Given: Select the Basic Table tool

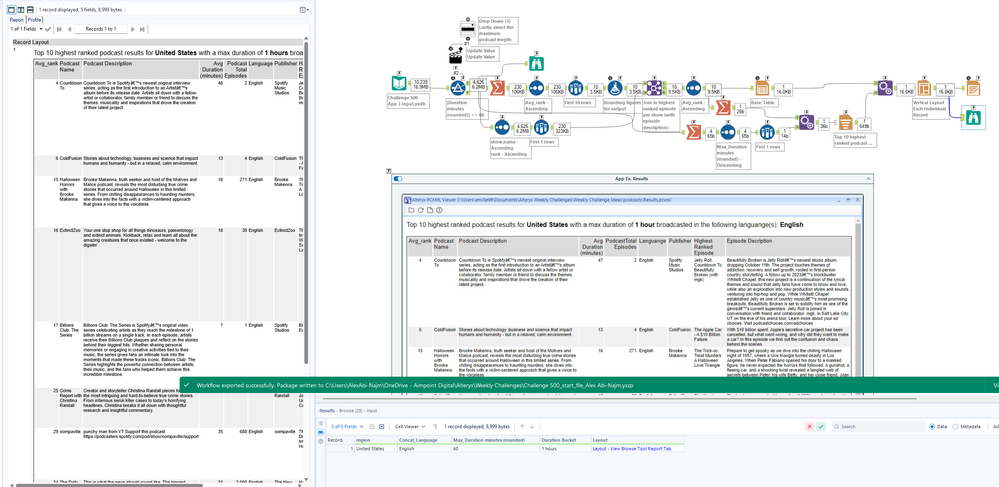Looking at the screenshot, I should pyautogui.click(x=763, y=88).
